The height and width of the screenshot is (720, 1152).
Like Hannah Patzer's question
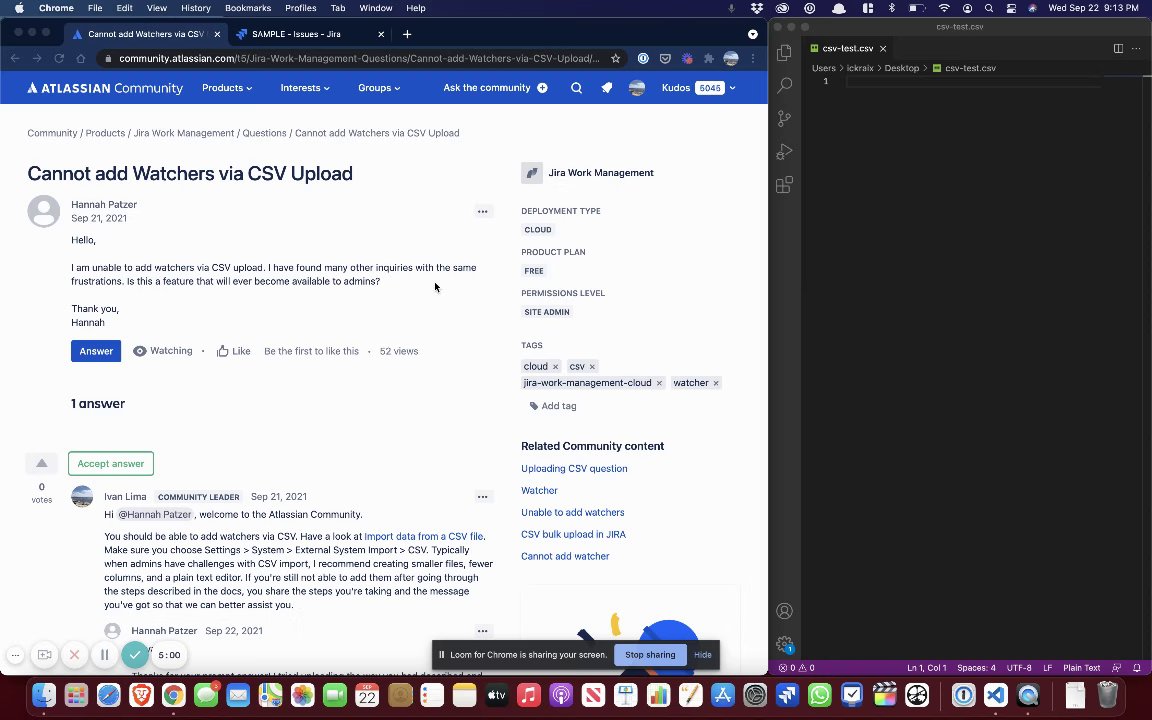pos(234,351)
